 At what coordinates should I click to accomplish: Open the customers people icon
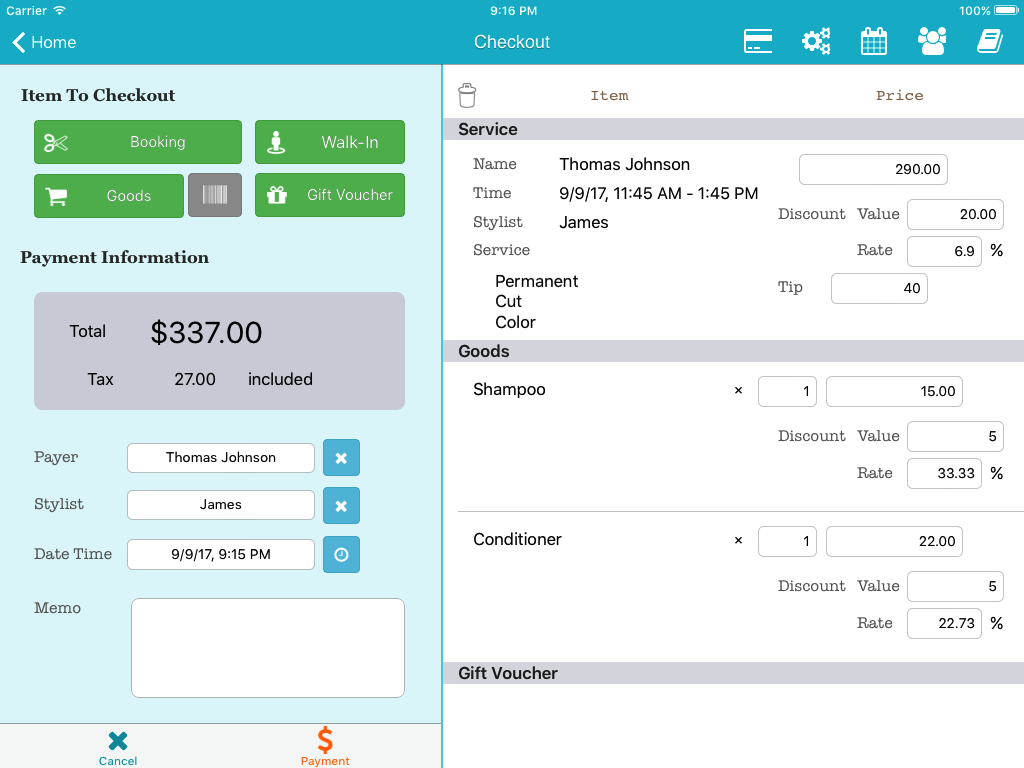tap(932, 41)
